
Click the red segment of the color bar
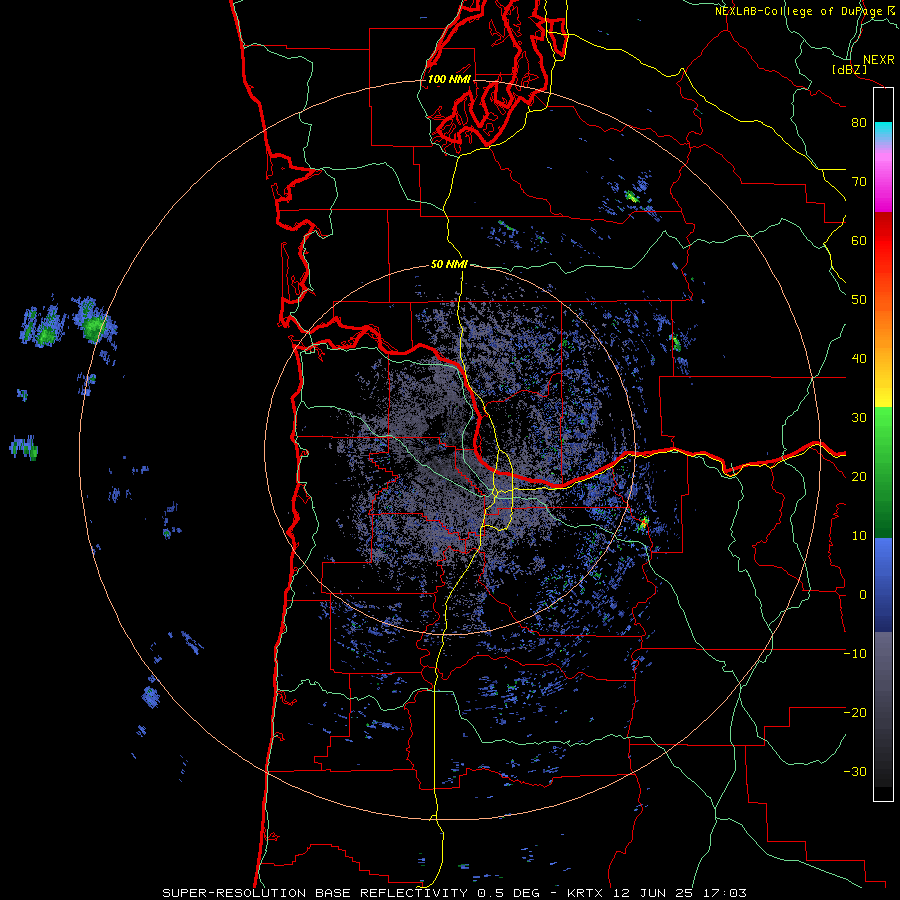(883, 241)
